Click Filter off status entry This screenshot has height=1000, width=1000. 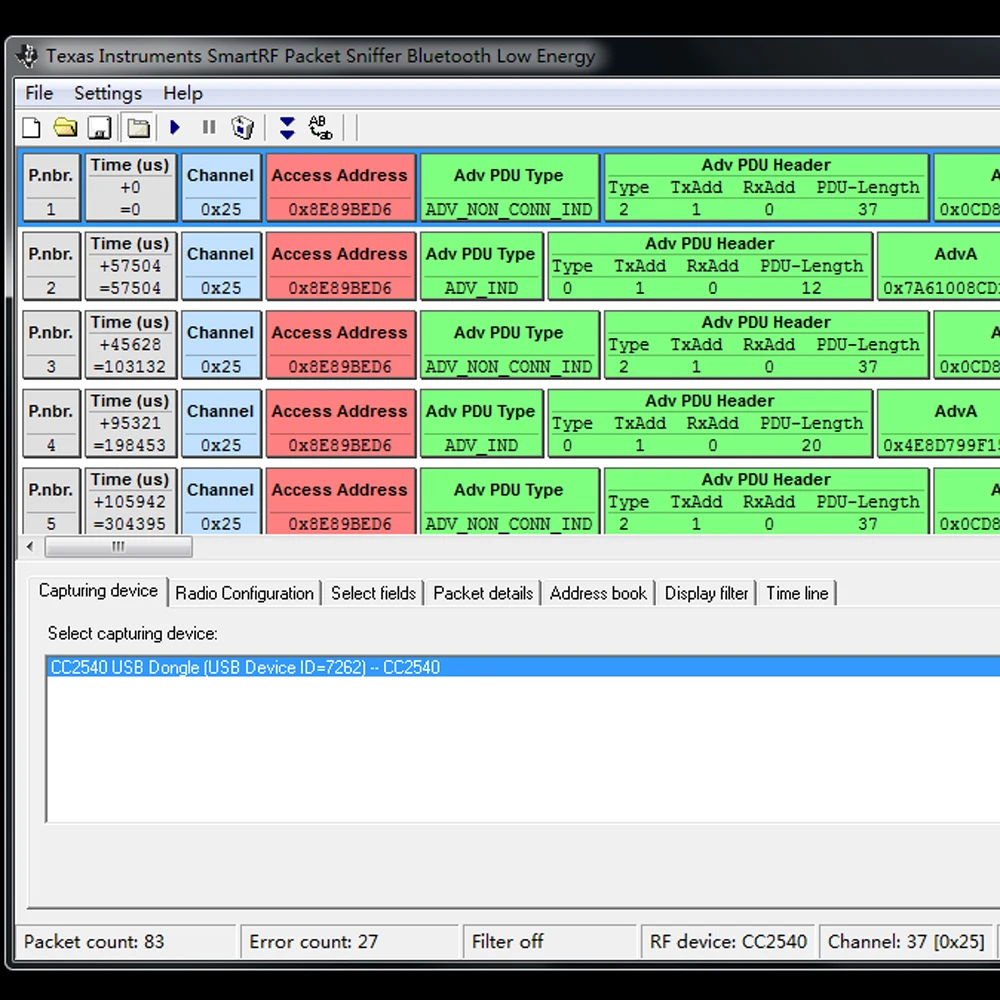[x=550, y=941]
